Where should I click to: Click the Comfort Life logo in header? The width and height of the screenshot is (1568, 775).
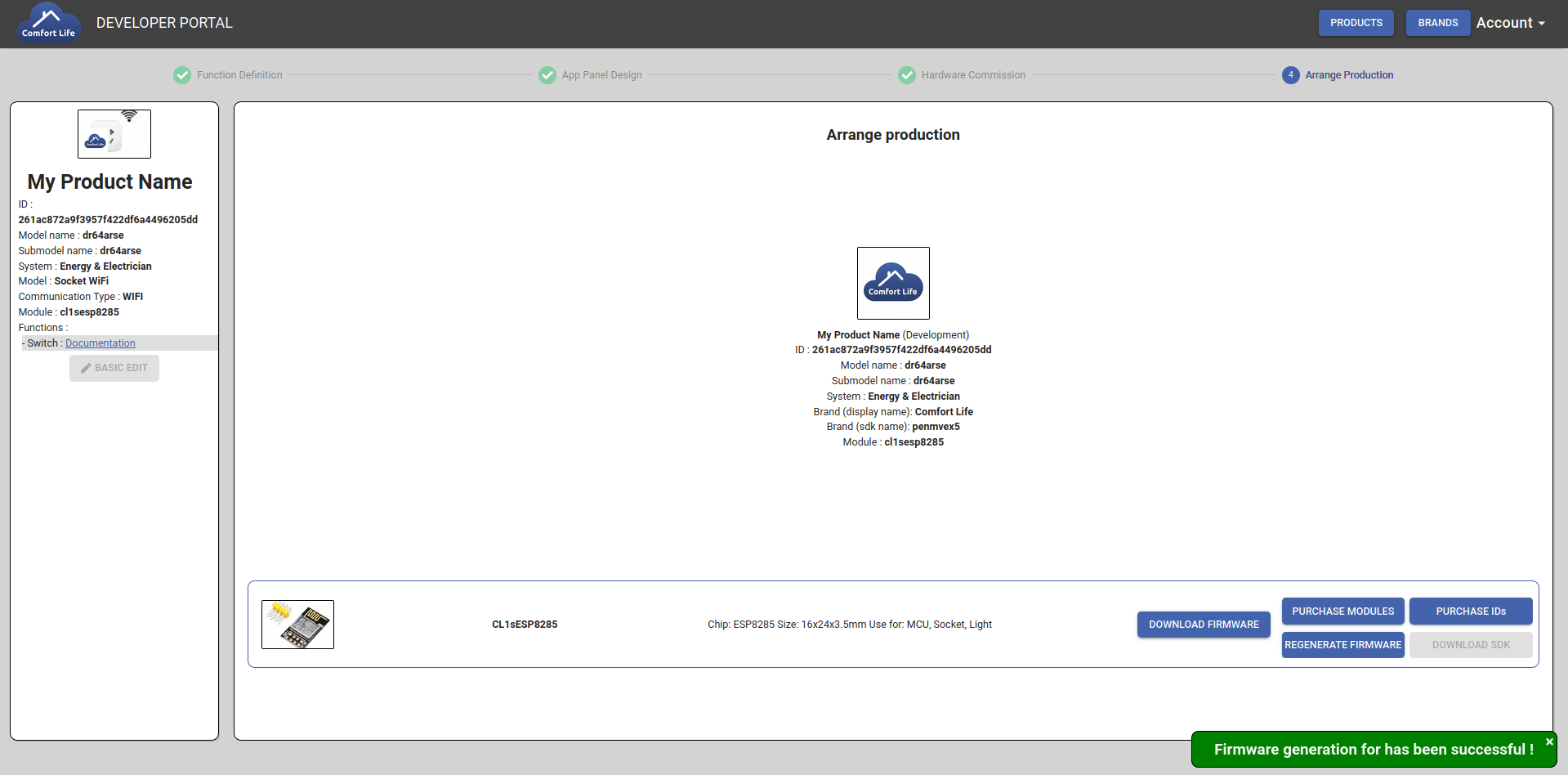point(48,23)
